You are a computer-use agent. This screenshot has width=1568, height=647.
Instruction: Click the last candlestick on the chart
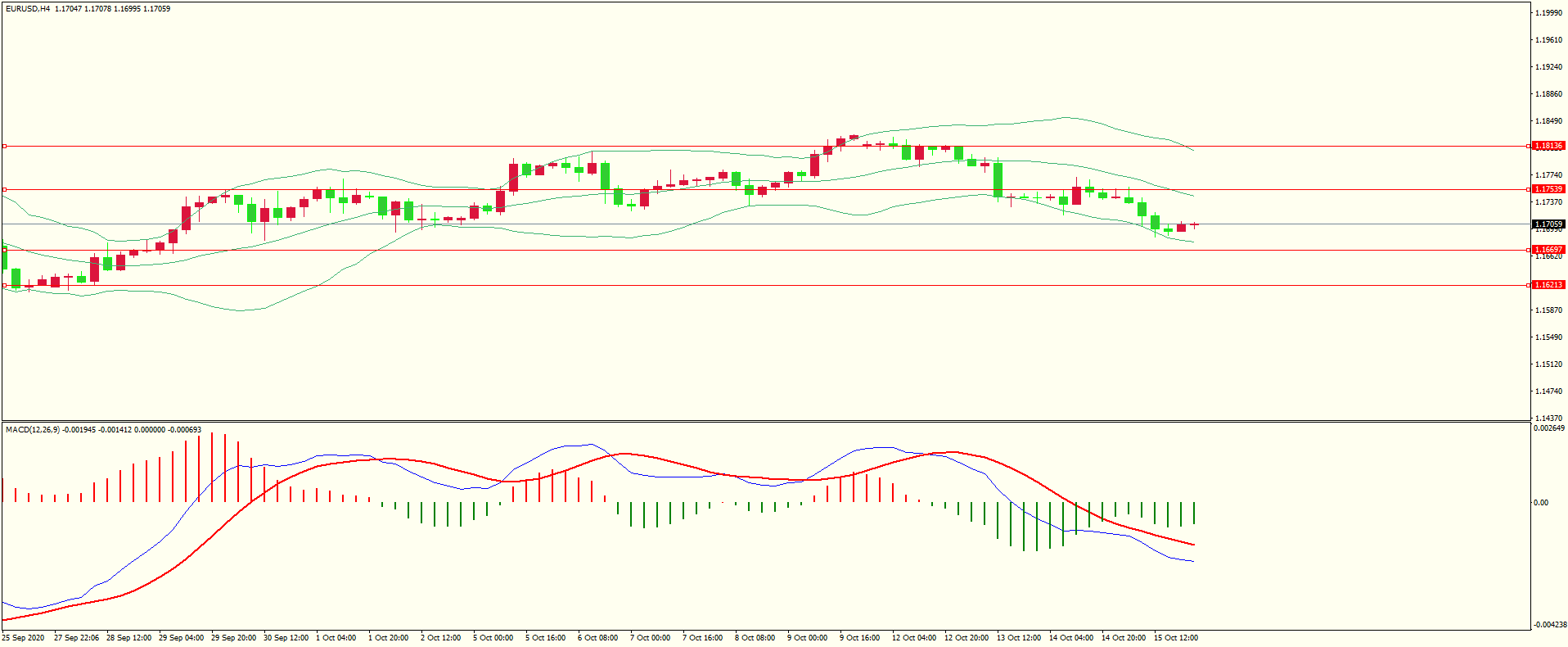coord(1194,224)
